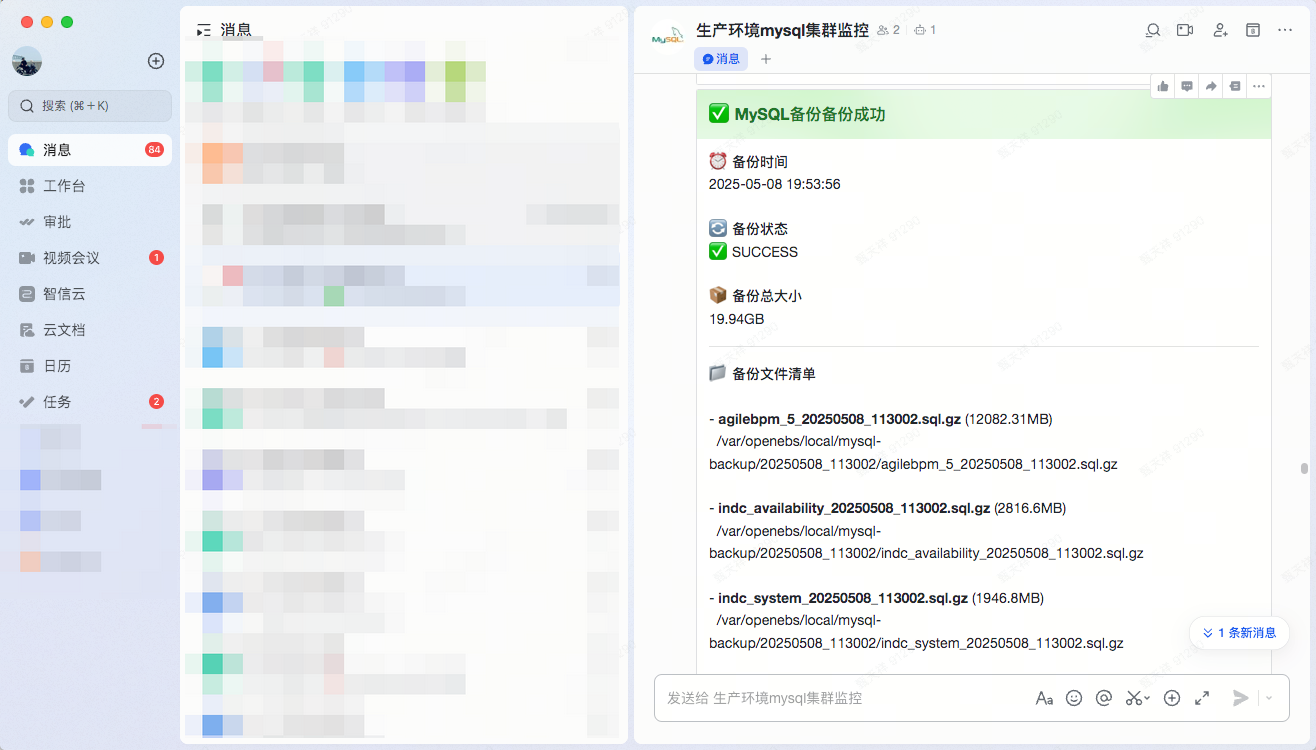Forward the MySQL backup success message
Image resolution: width=1316 pixels, height=750 pixels.
(1210, 86)
